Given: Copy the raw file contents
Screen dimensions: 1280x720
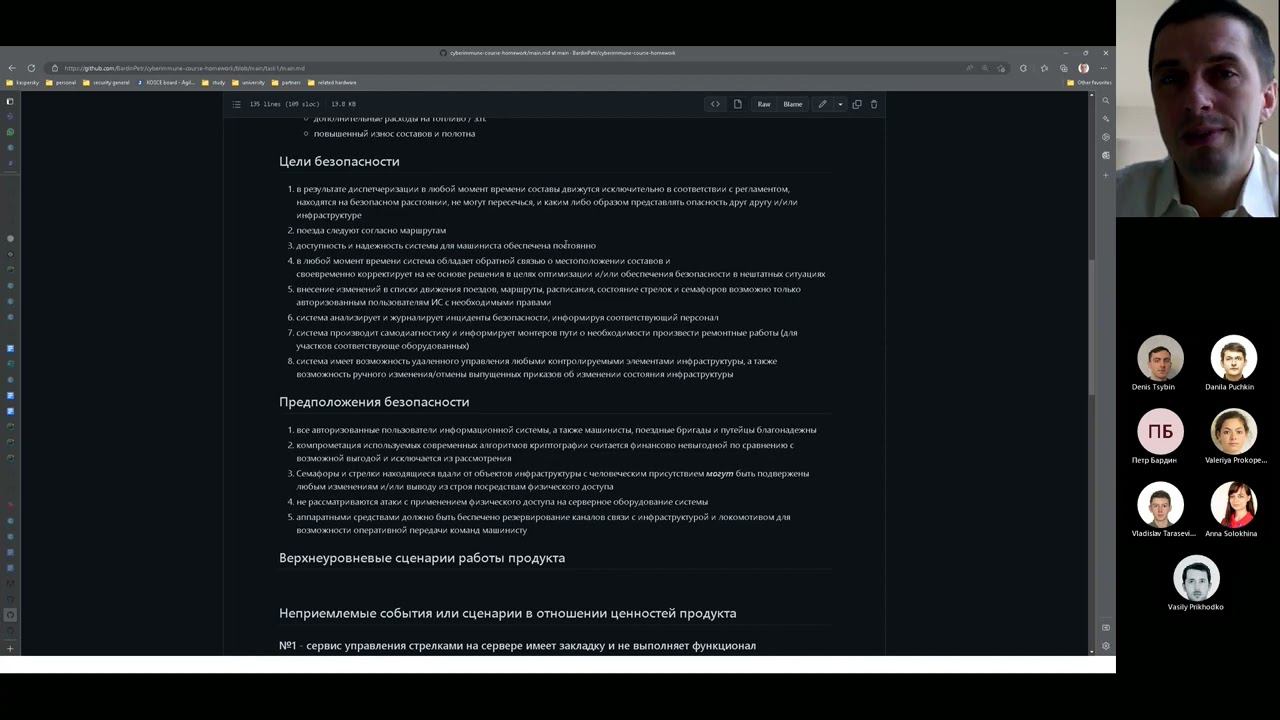Looking at the screenshot, I should tap(857, 104).
